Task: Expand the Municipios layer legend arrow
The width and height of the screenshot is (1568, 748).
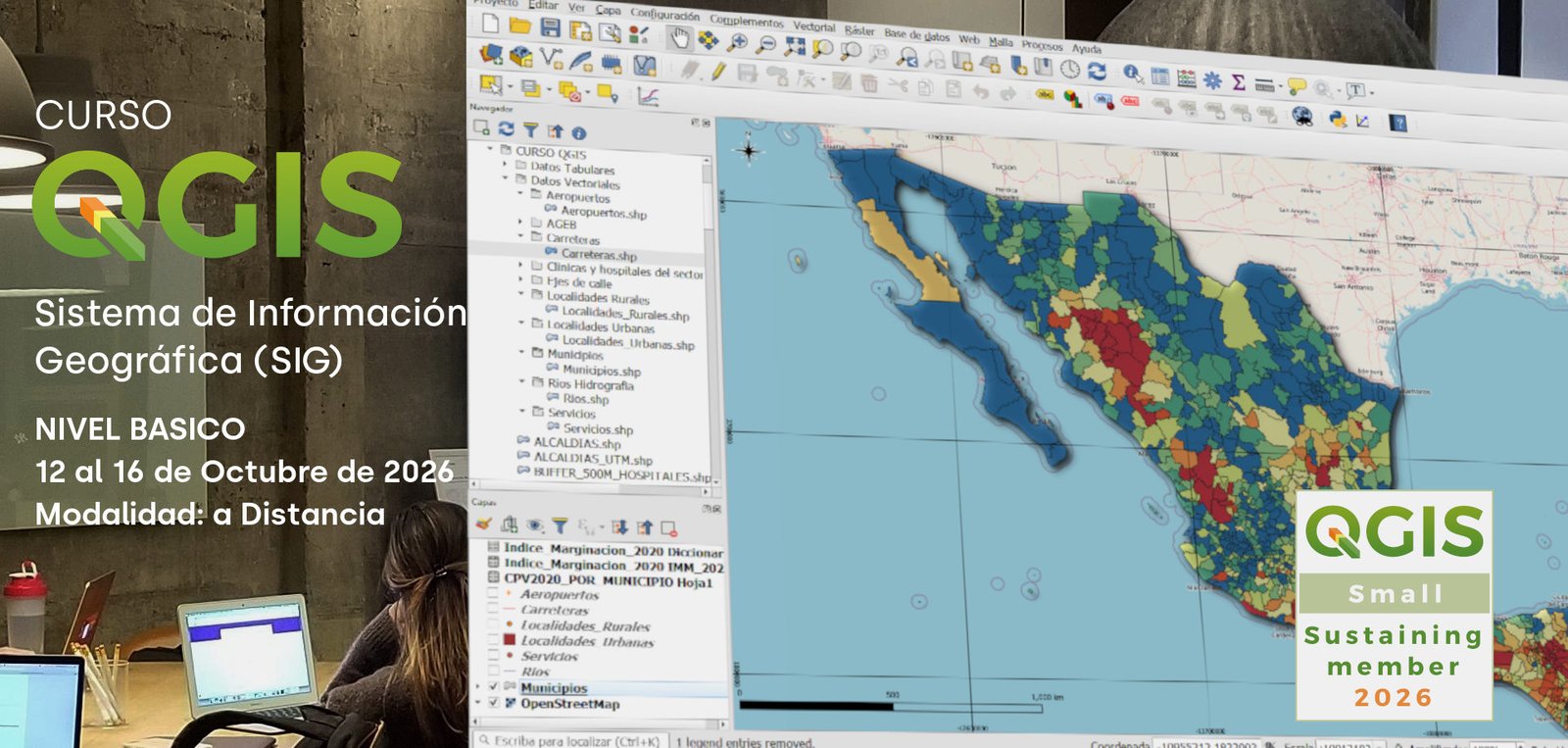Action: click(x=477, y=686)
